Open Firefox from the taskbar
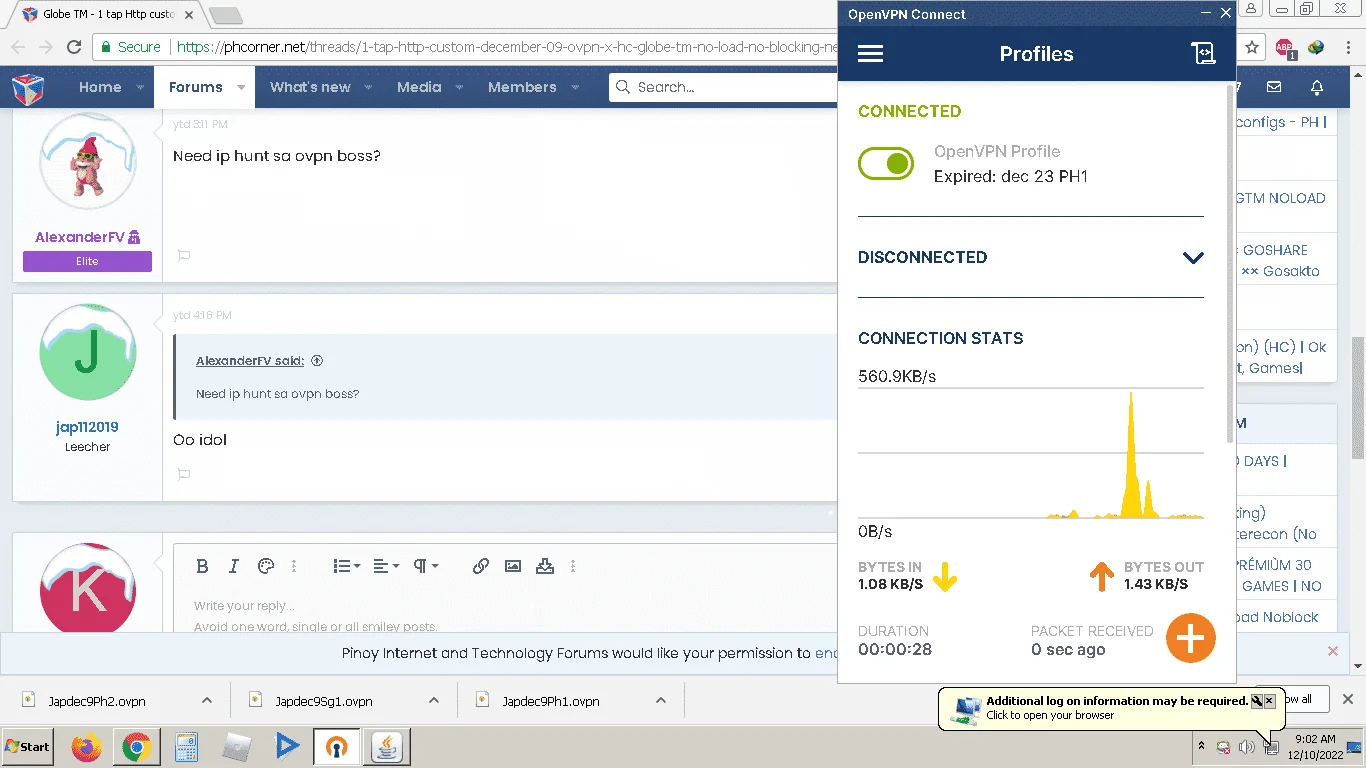The width and height of the screenshot is (1366, 768). (87, 747)
